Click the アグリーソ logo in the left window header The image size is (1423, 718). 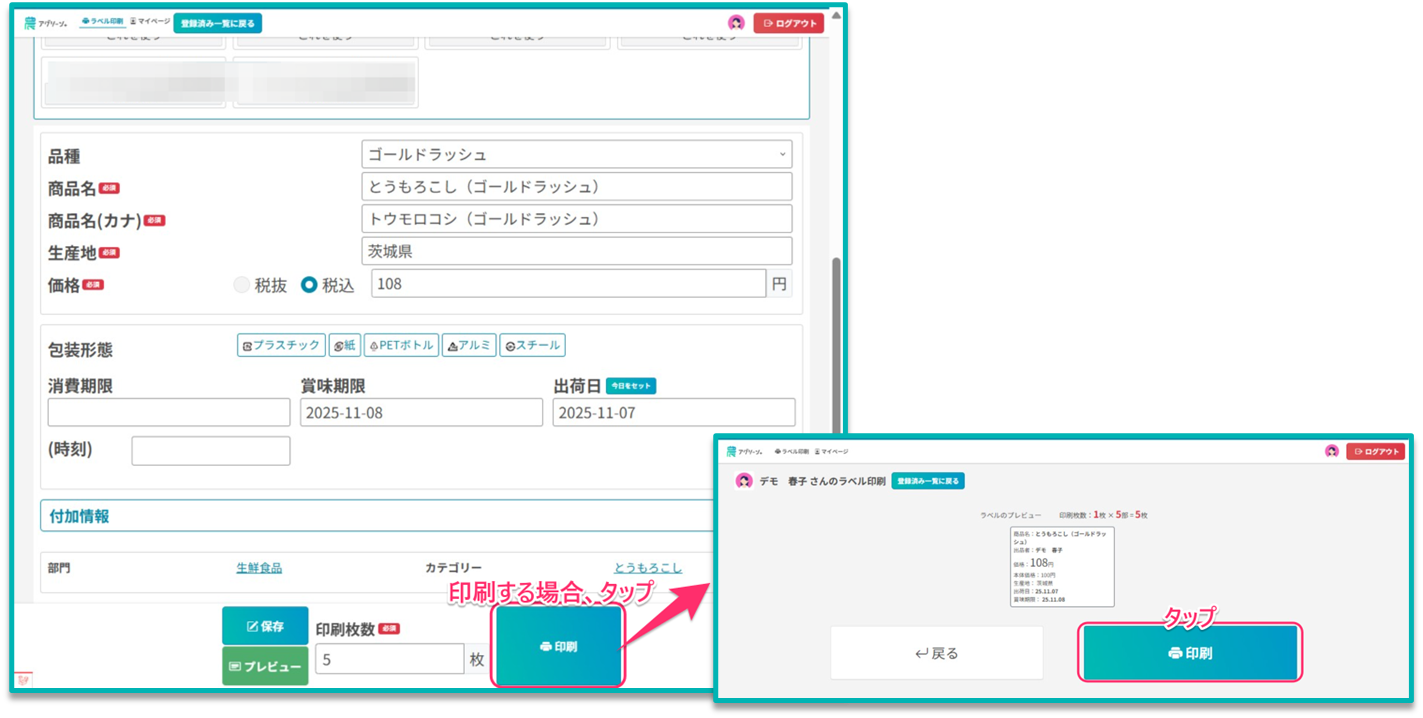coord(45,22)
